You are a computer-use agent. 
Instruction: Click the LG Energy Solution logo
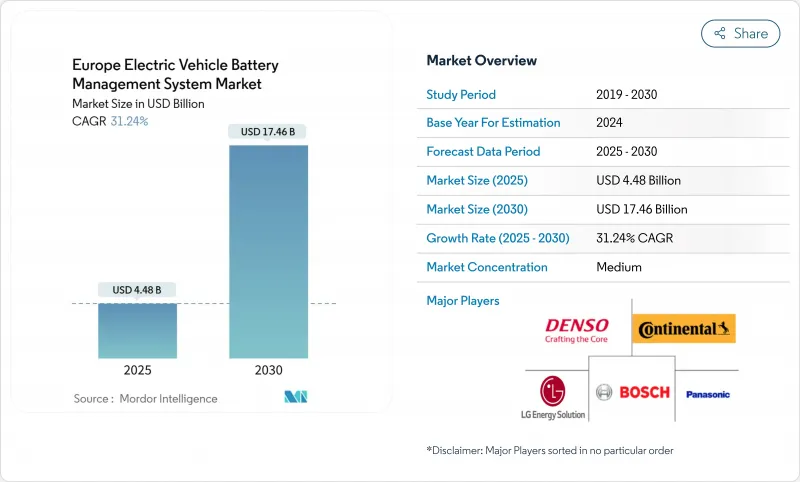(551, 397)
